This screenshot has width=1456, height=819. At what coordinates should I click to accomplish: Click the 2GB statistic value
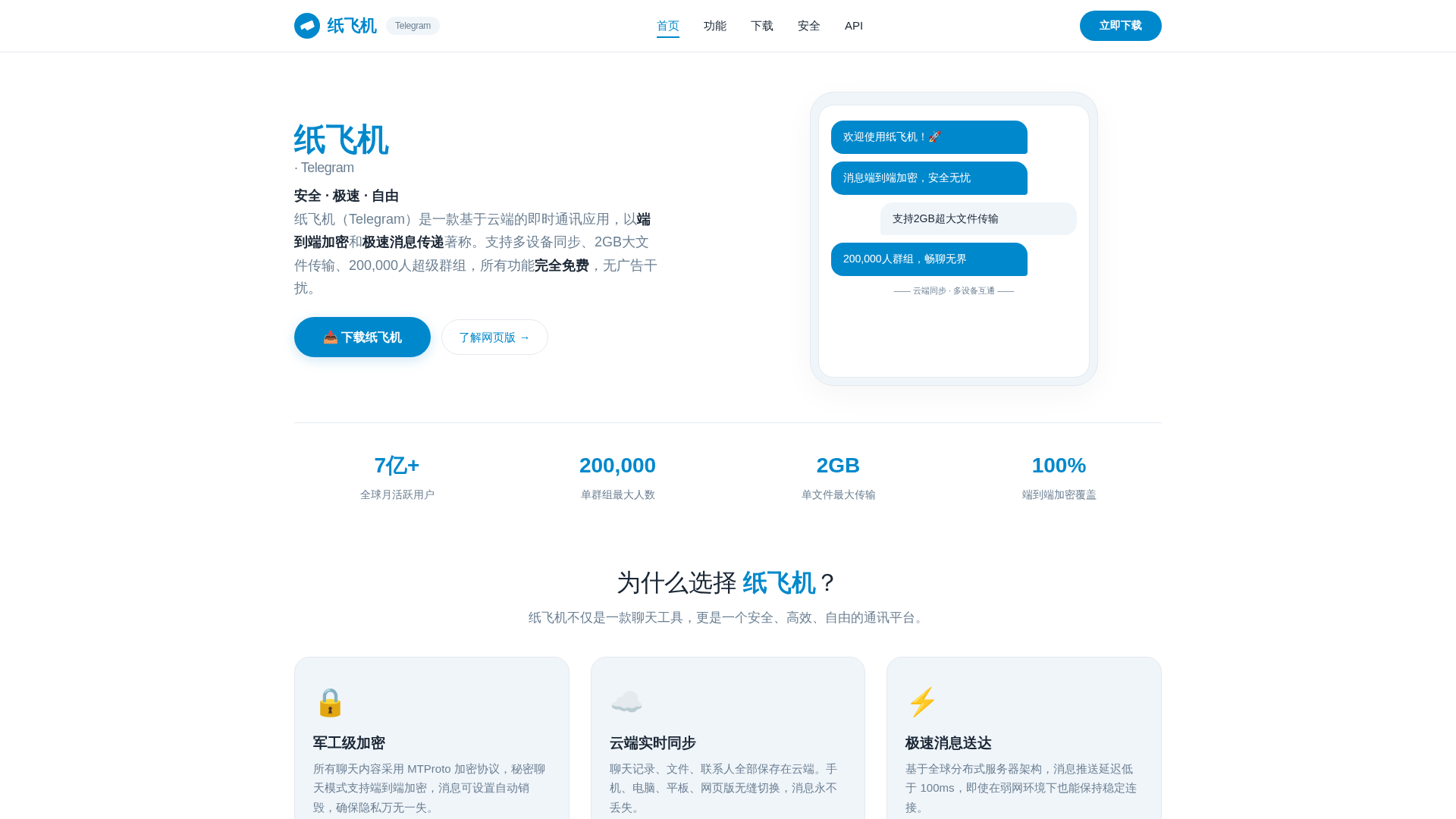pos(838,466)
